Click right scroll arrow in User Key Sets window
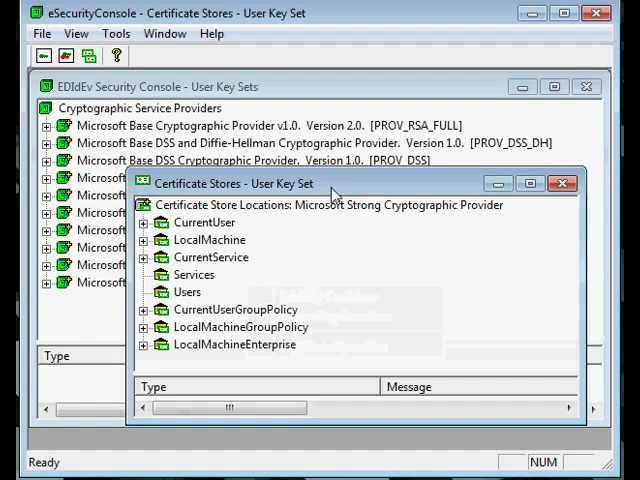Image resolution: width=640 pixels, height=480 pixels. tap(593, 409)
